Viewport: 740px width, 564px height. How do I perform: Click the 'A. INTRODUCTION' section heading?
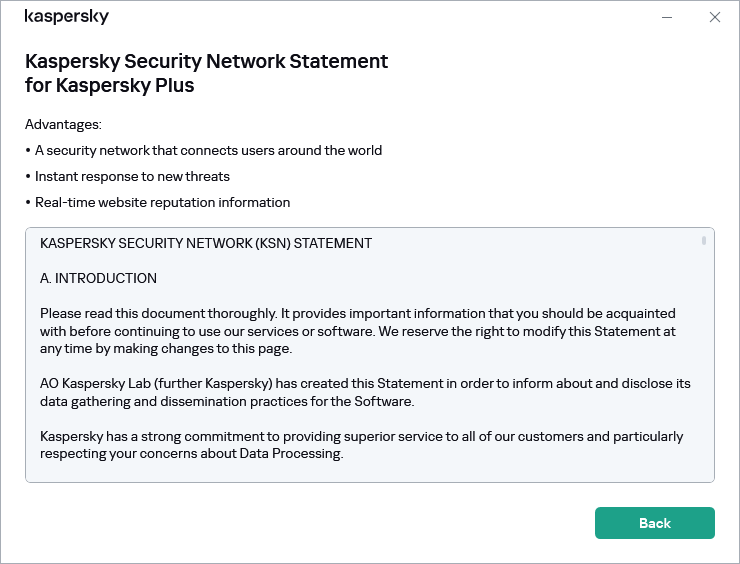click(x=98, y=278)
